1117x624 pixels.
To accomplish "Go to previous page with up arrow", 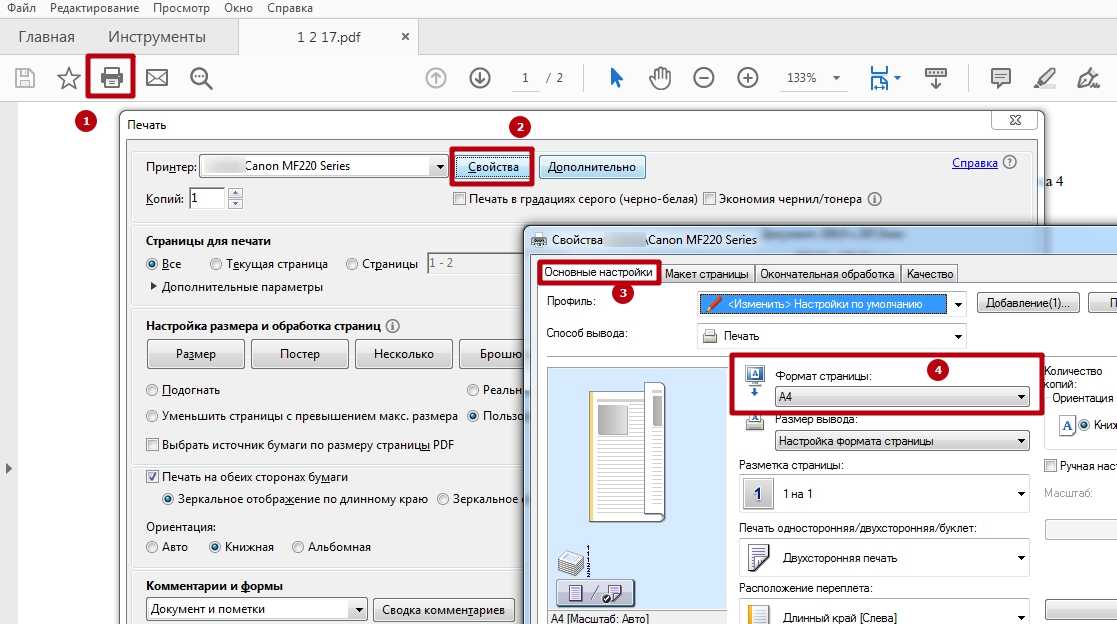I will click(x=436, y=78).
